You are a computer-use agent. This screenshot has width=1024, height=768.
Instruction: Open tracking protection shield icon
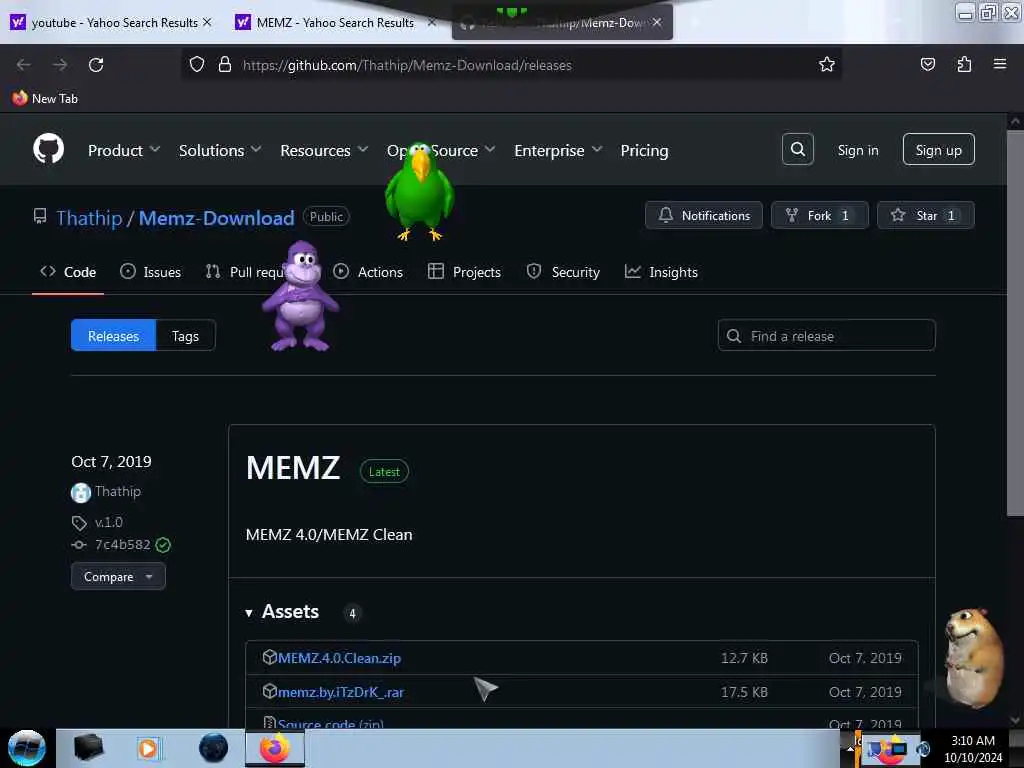point(197,65)
